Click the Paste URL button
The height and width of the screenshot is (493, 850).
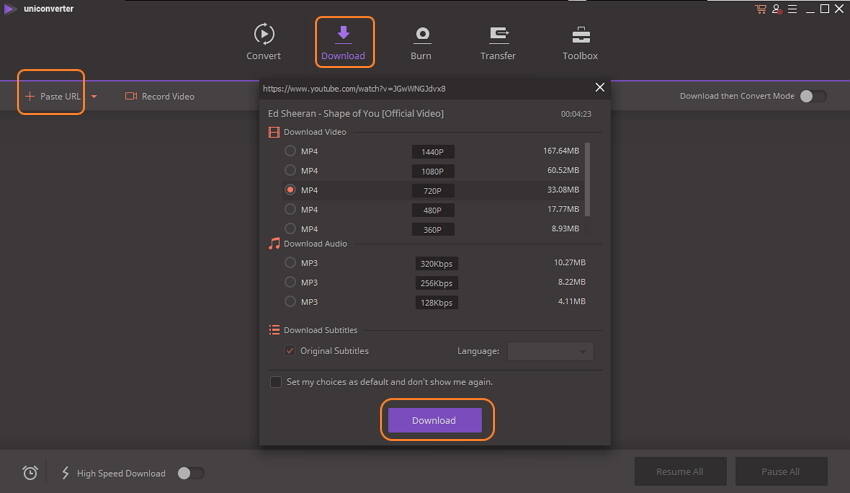(x=53, y=96)
